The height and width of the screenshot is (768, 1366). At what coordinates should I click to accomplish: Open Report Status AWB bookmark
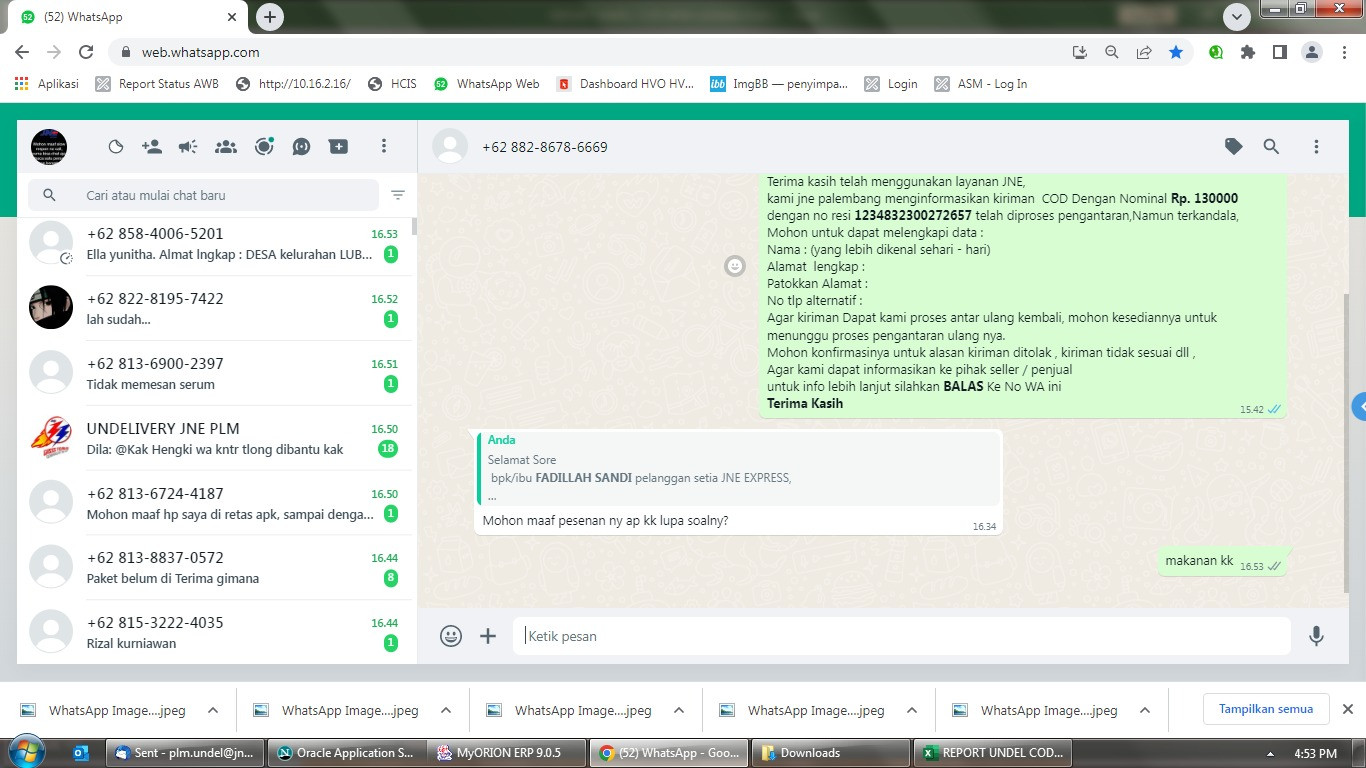157,84
